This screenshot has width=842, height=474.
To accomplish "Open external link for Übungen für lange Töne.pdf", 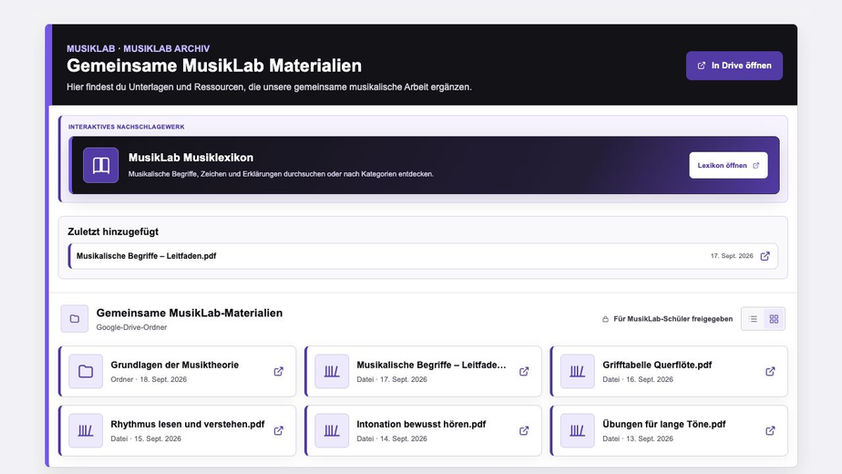I will click(x=770, y=431).
